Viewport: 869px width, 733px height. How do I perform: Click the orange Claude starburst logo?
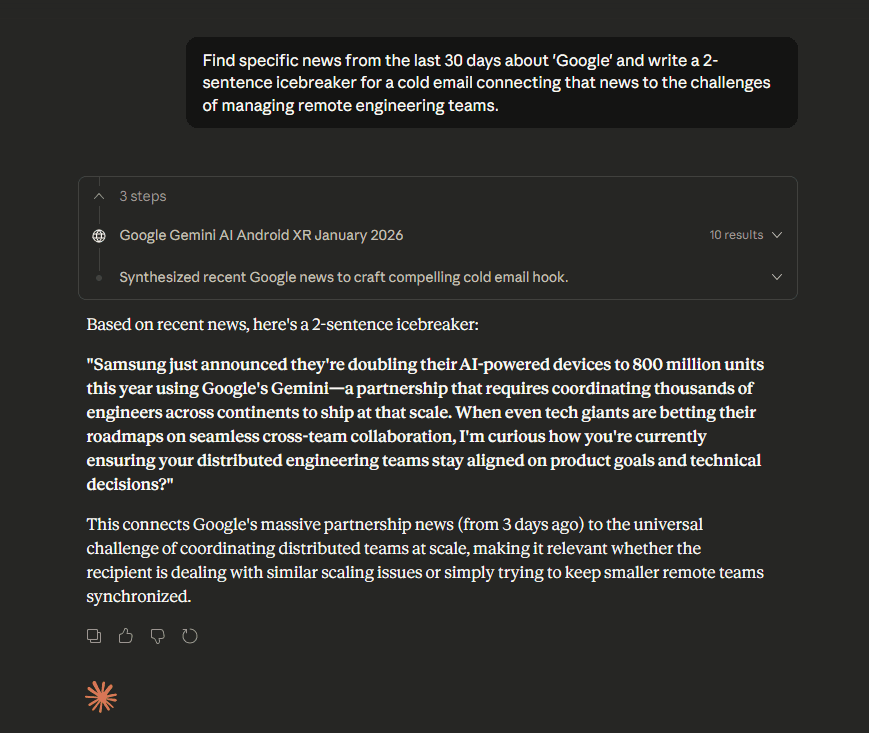(100, 697)
